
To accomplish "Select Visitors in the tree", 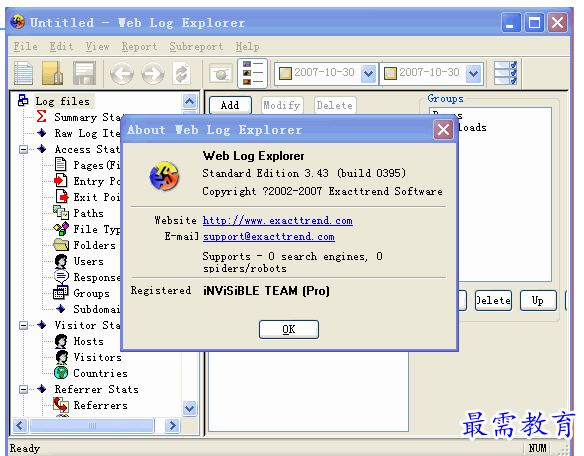I will click(x=98, y=357).
